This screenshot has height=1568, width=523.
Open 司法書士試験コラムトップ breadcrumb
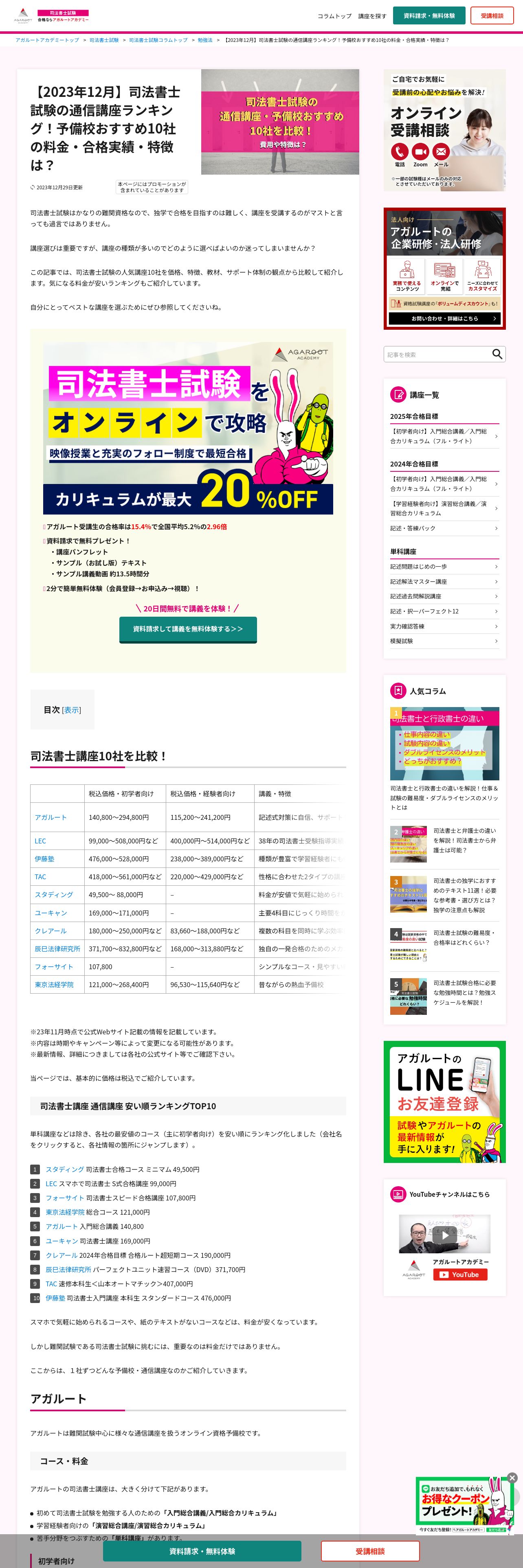coord(158,40)
